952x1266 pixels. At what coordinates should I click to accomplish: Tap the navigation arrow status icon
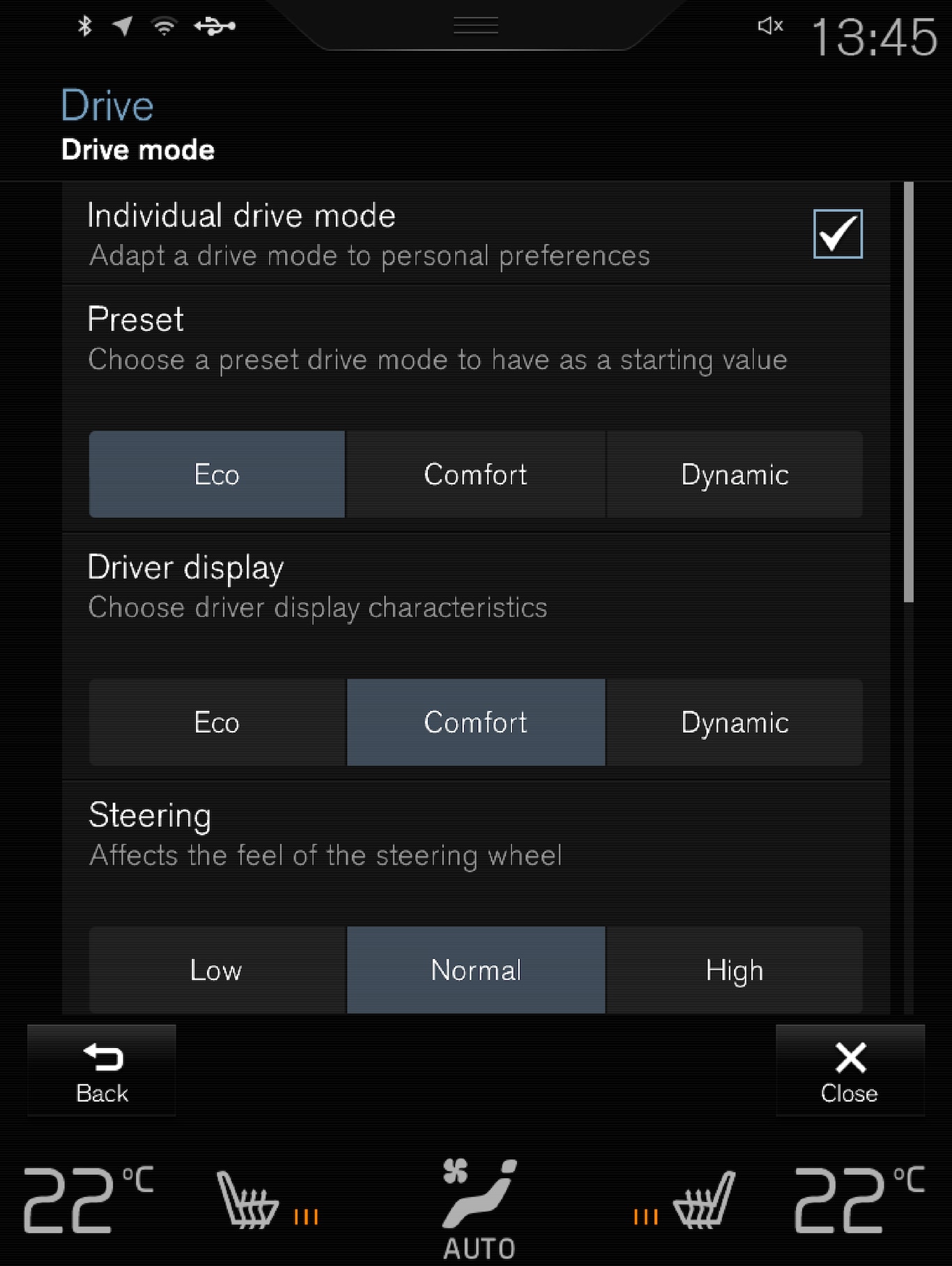point(123,26)
